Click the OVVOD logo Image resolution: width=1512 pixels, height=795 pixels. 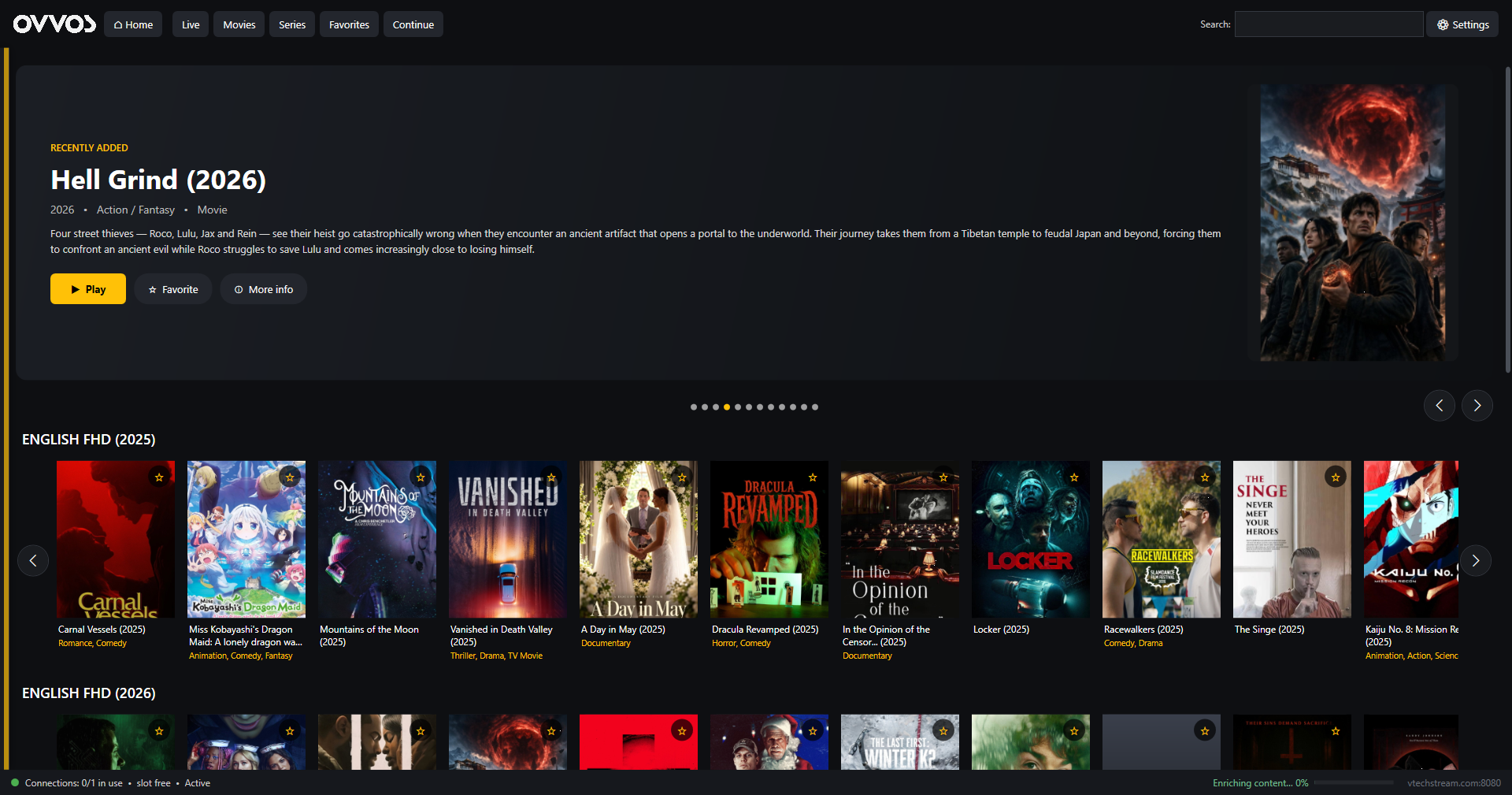(54, 24)
